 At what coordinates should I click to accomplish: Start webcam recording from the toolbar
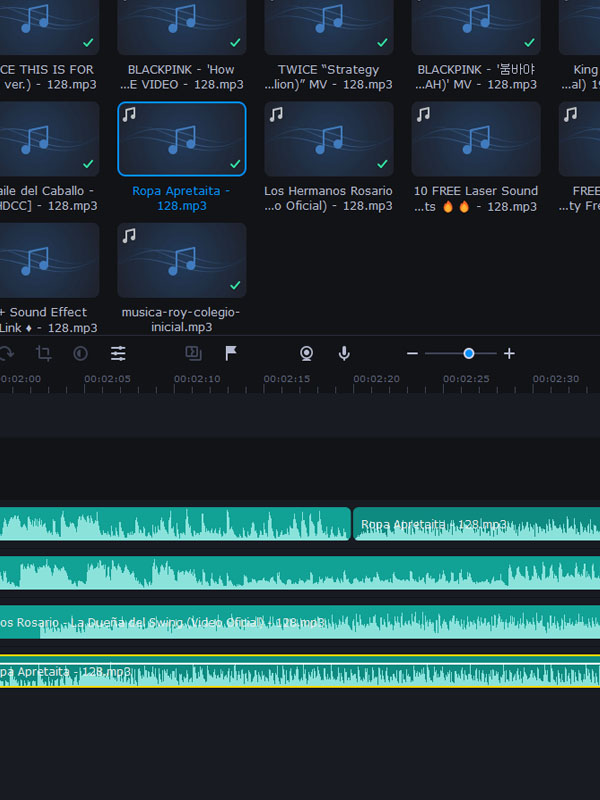(x=307, y=353)
